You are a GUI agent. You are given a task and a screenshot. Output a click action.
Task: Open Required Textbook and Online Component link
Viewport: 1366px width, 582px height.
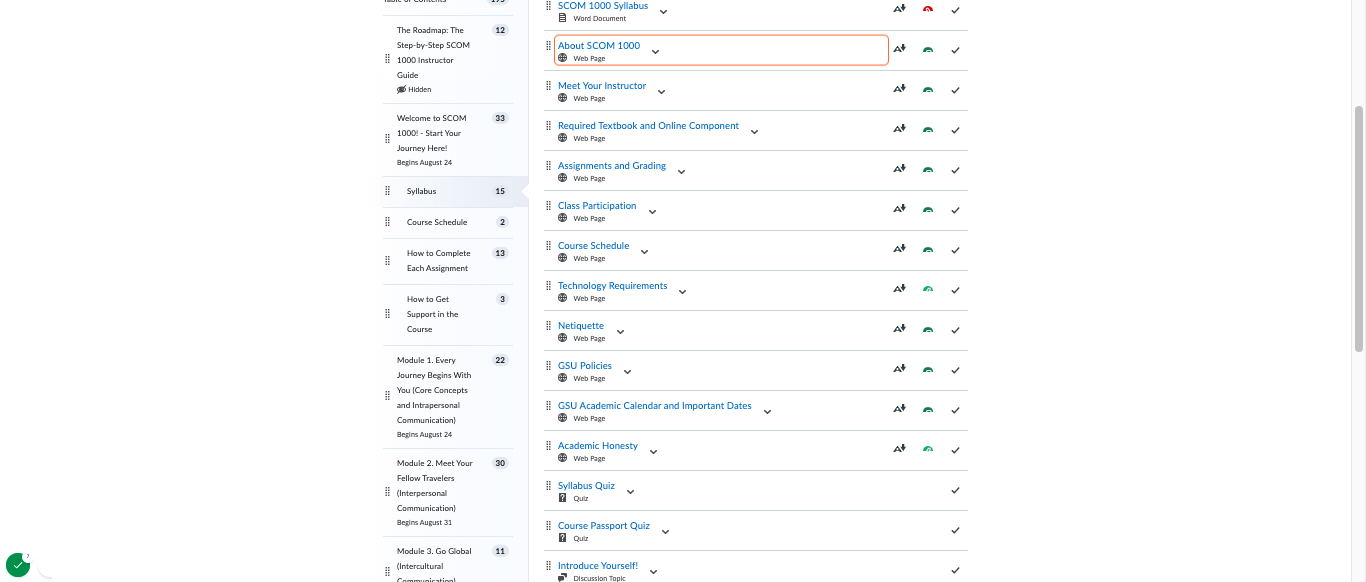(648, 126)
